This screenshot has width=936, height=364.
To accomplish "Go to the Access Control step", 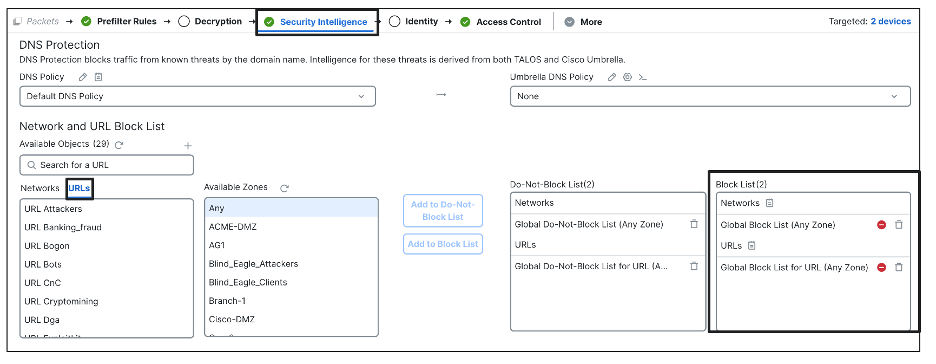I will pyautogui.click(x=501, y=22).
